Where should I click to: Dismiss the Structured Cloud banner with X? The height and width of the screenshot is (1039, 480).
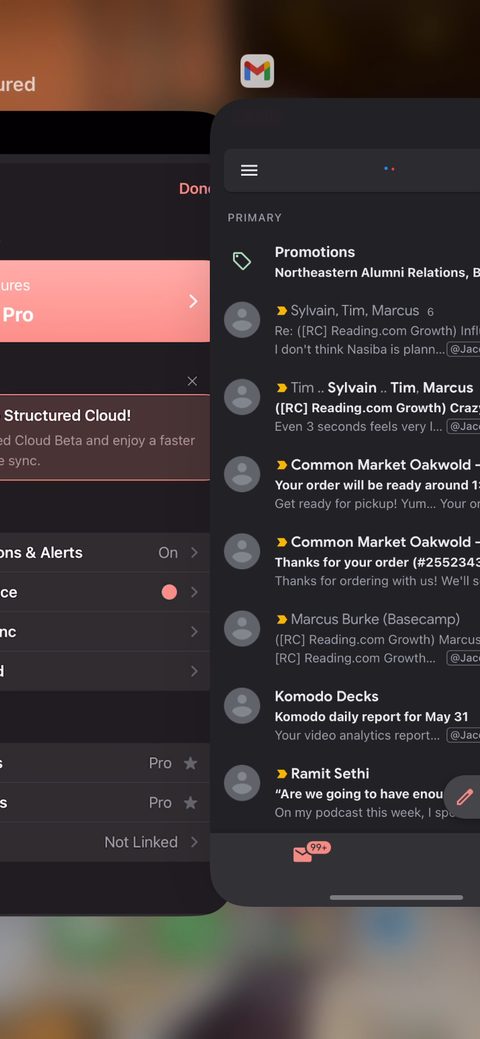tap(192, 381)
